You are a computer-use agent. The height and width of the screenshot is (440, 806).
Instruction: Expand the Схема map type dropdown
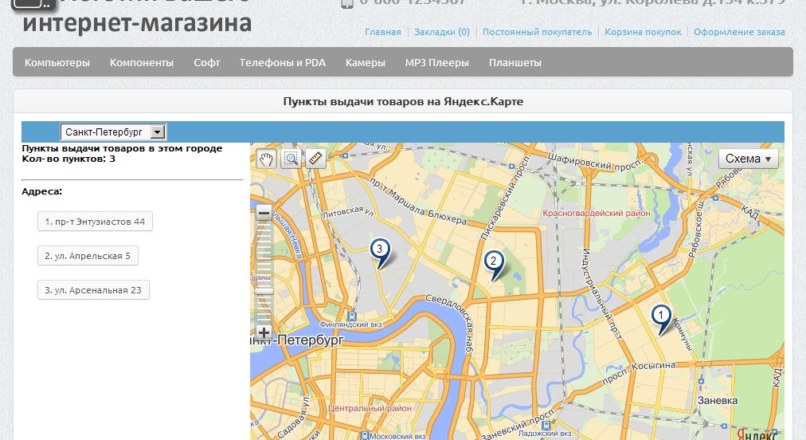click(x=748, y=158)
